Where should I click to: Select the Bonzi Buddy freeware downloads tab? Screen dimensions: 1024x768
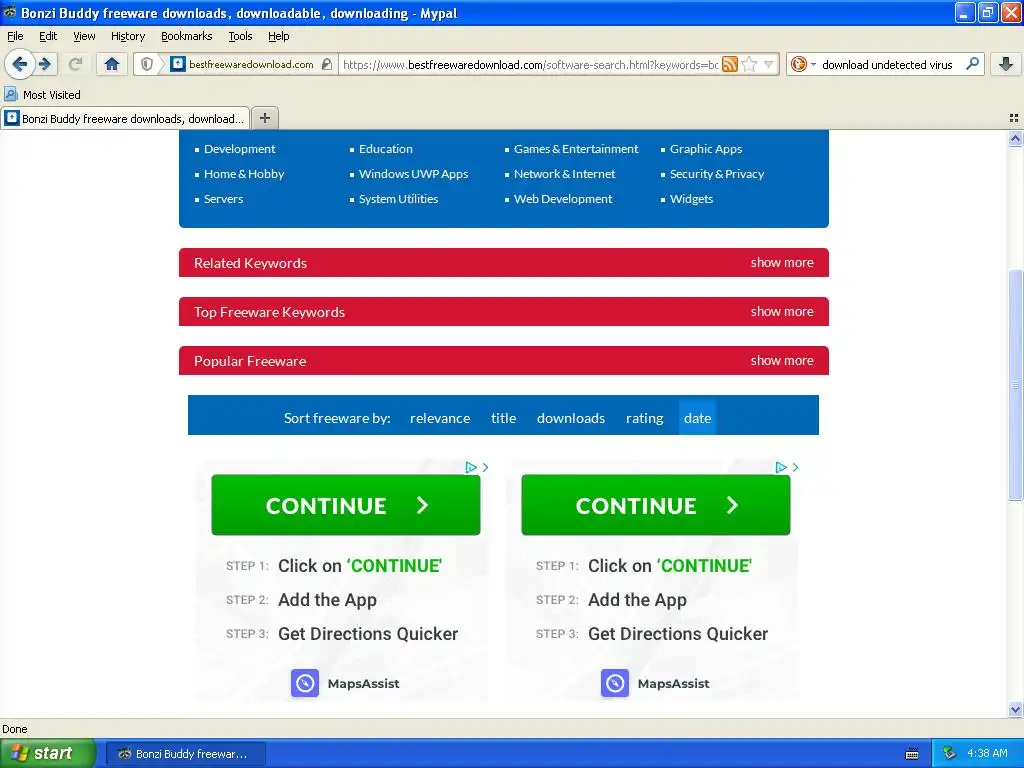125,118
